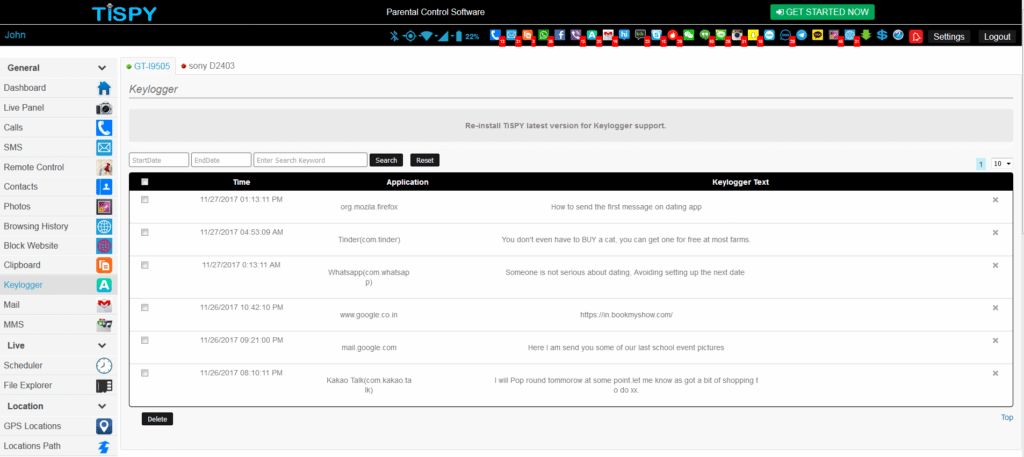The width and height of the screenshot is (1024, 457).
Task: Open Dashboard home icon in sidebar
Action: 104,88
